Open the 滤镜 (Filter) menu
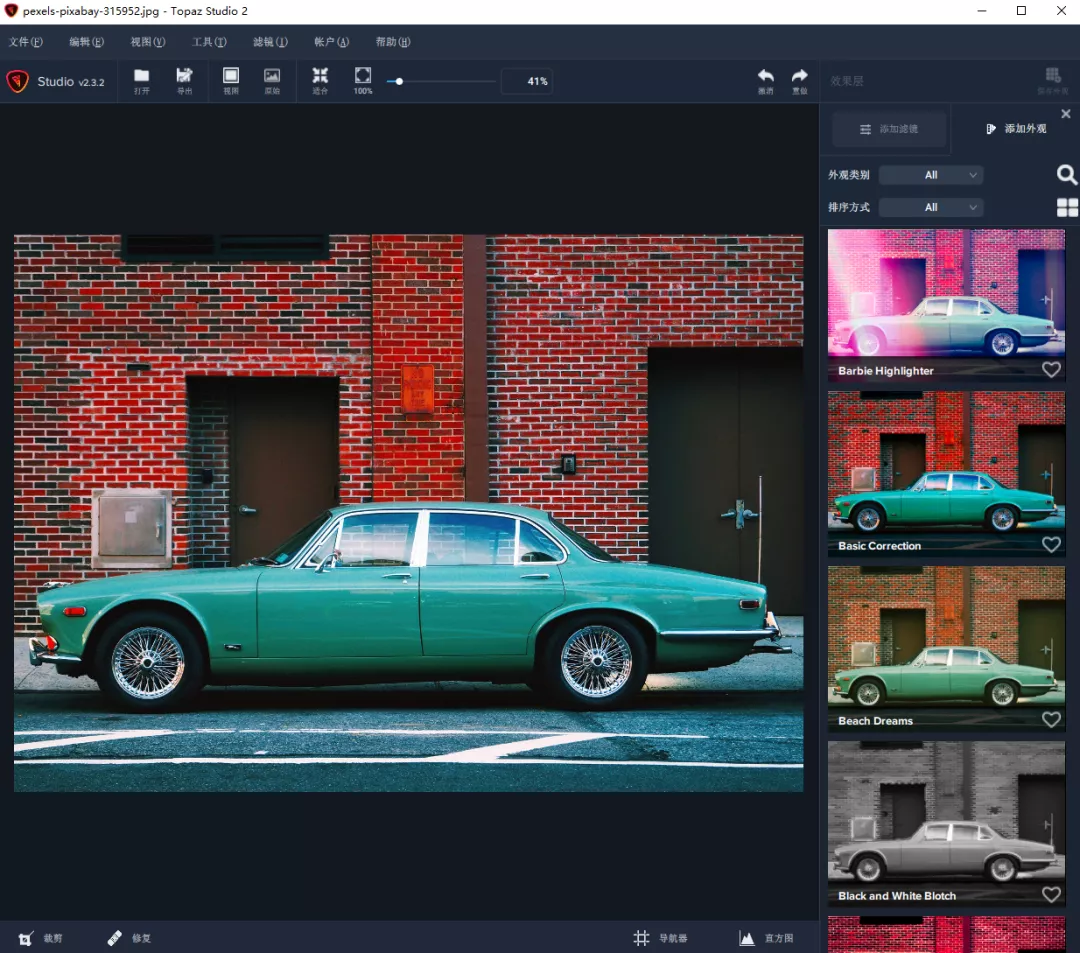Viewport: 1080px width, 953px height. 270,42
